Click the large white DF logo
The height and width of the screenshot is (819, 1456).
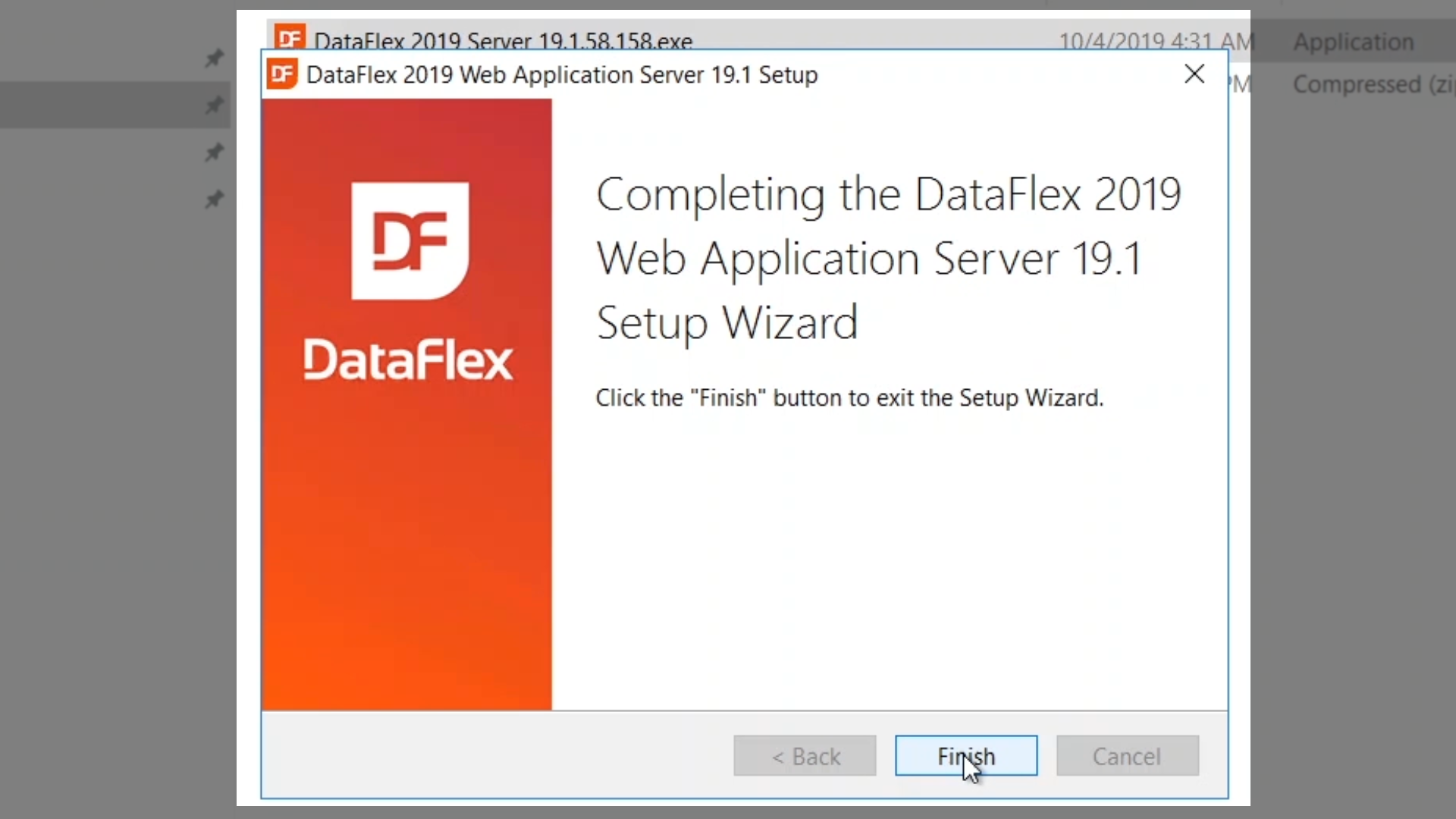409,241
